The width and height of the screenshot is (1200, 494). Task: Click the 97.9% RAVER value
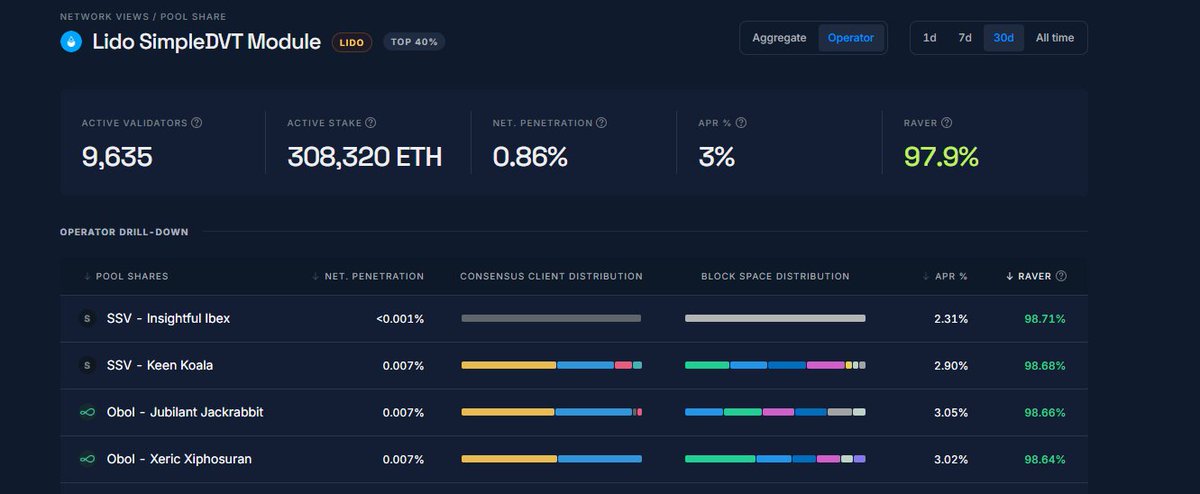click(x=941, y=157)
